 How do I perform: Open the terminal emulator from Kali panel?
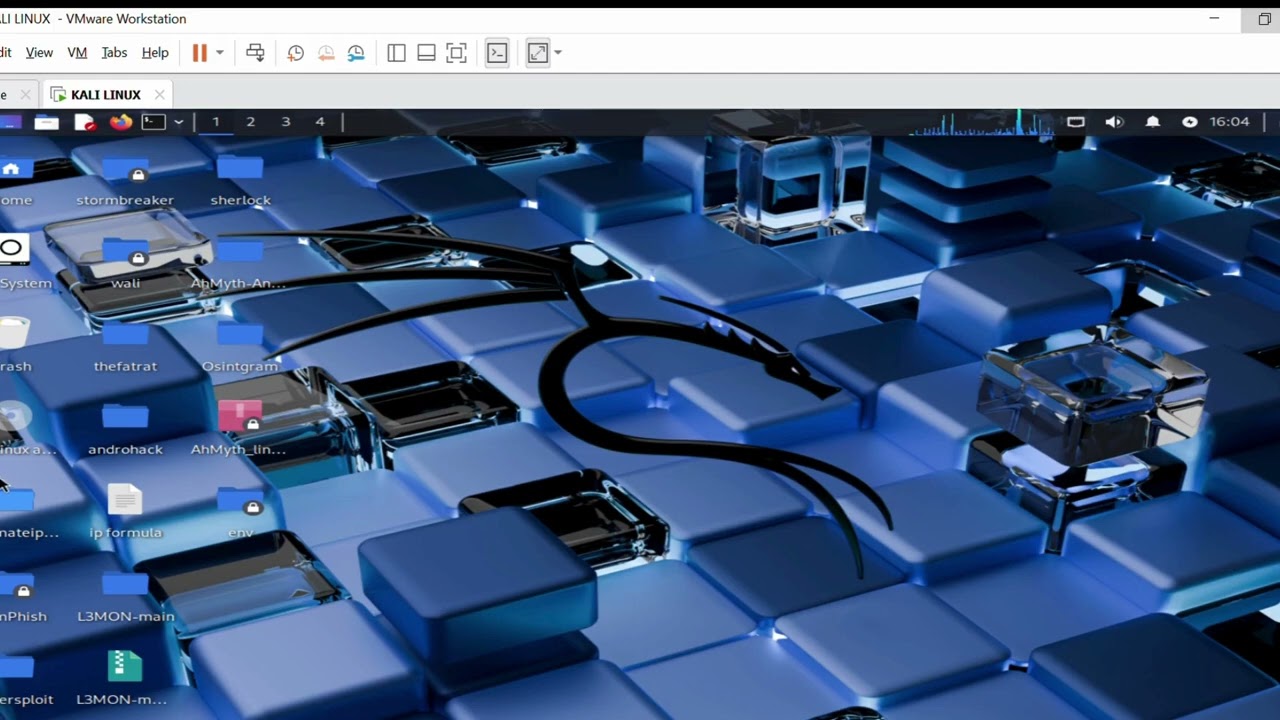coord(153,122)
